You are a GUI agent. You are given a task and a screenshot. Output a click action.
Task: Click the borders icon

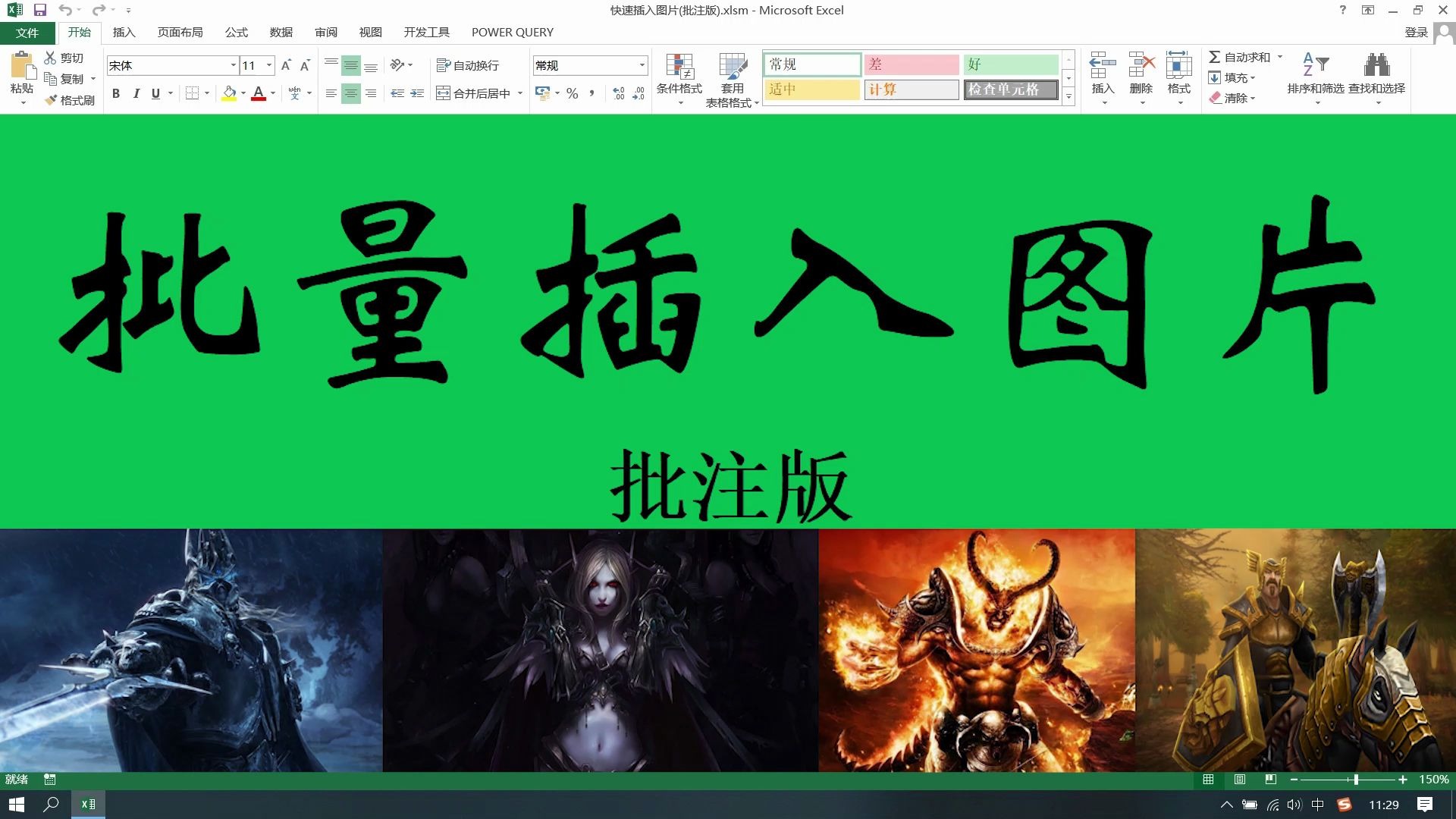[193, 93]
